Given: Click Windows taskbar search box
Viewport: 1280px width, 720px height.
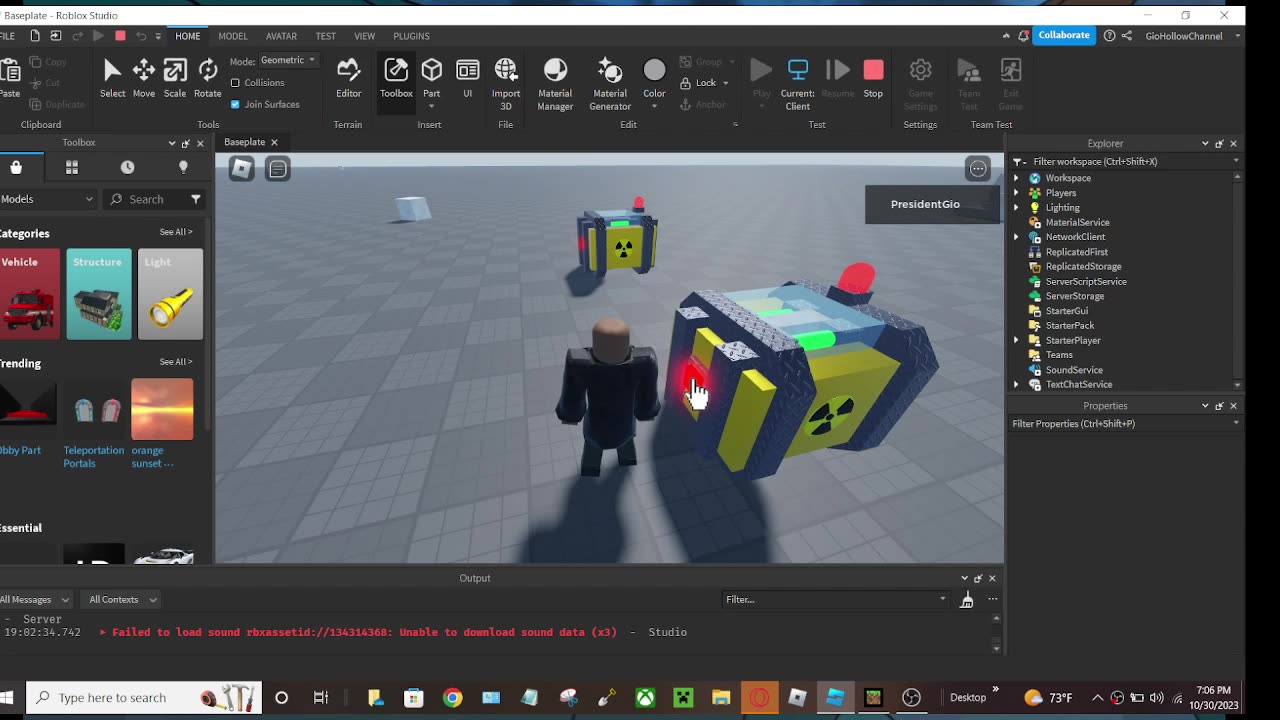Looking at the screenshot, I should [144, 698].
